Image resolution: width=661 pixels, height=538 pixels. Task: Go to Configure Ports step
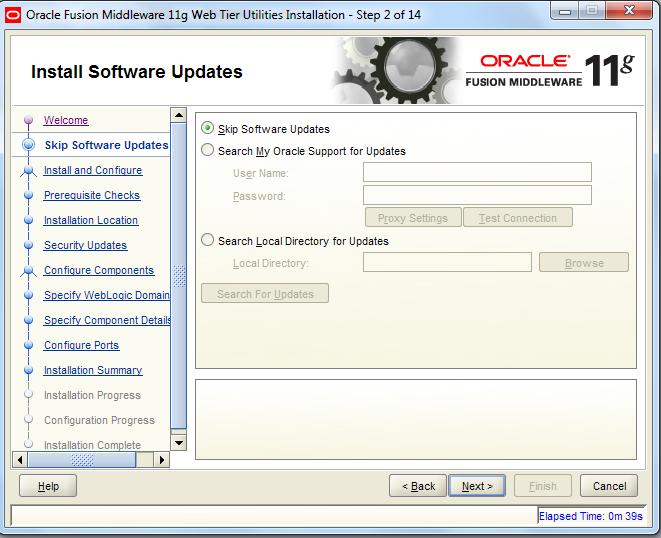click(x=81, y=345)
